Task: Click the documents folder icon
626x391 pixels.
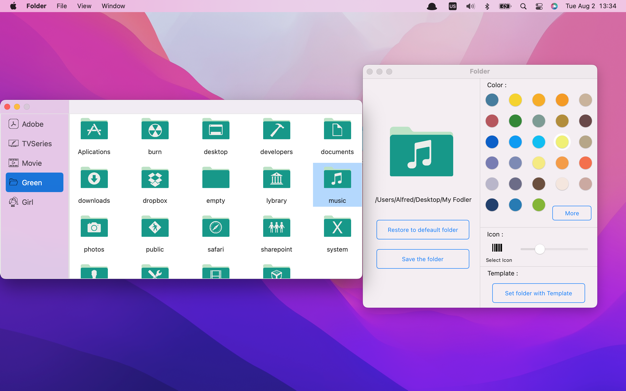Action: [x=337, y=129]
